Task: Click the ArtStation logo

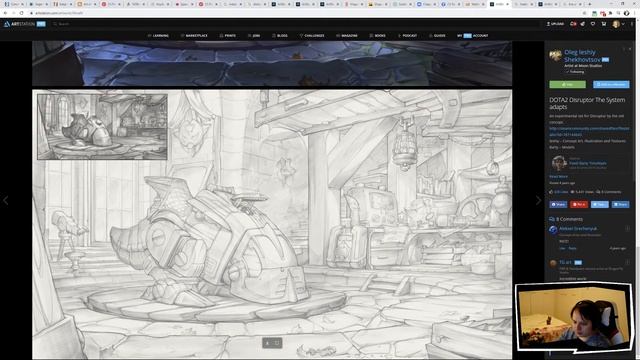Action: click(x=24, y=24)
